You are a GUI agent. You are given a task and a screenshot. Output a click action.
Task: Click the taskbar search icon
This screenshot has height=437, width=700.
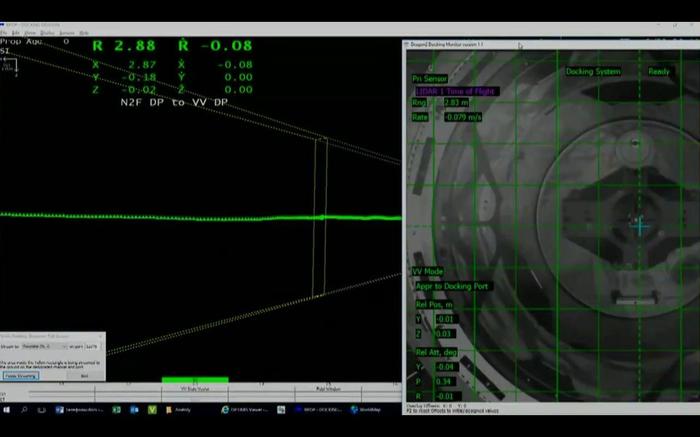(x=23, y=409)
